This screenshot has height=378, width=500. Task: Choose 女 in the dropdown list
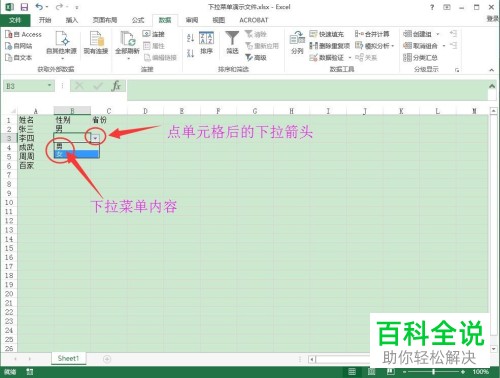[77, 154]
